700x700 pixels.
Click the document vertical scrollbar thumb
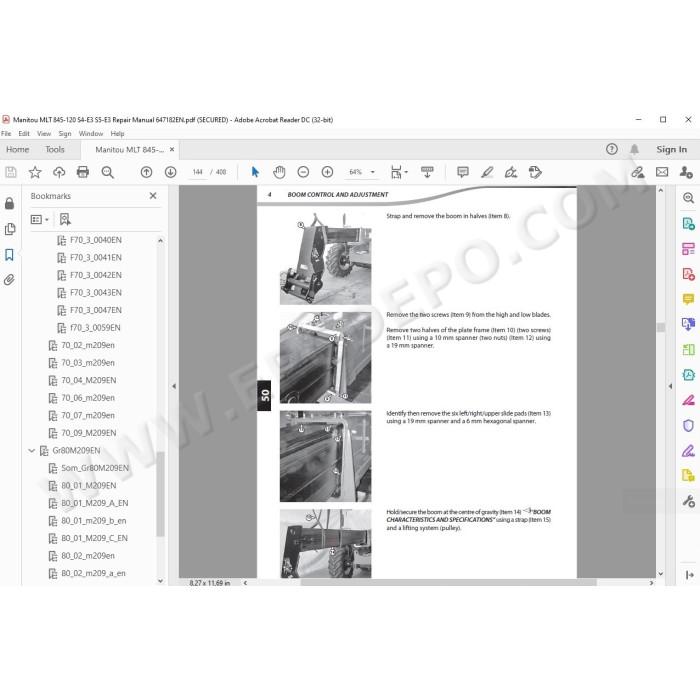point(661,327)
